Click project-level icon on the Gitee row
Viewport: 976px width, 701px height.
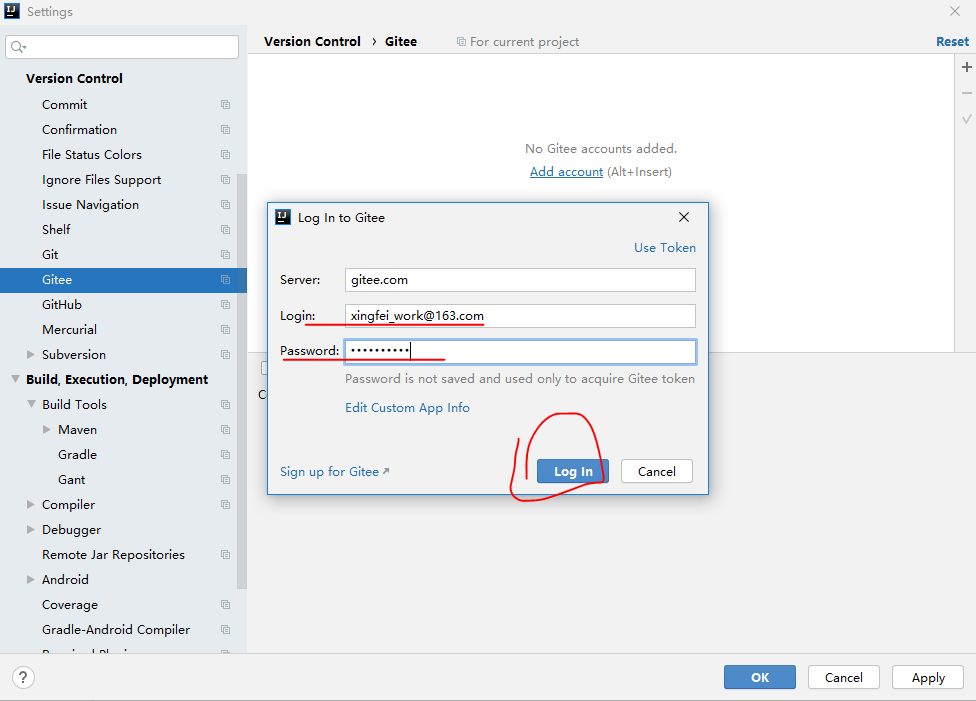(225, 280)
